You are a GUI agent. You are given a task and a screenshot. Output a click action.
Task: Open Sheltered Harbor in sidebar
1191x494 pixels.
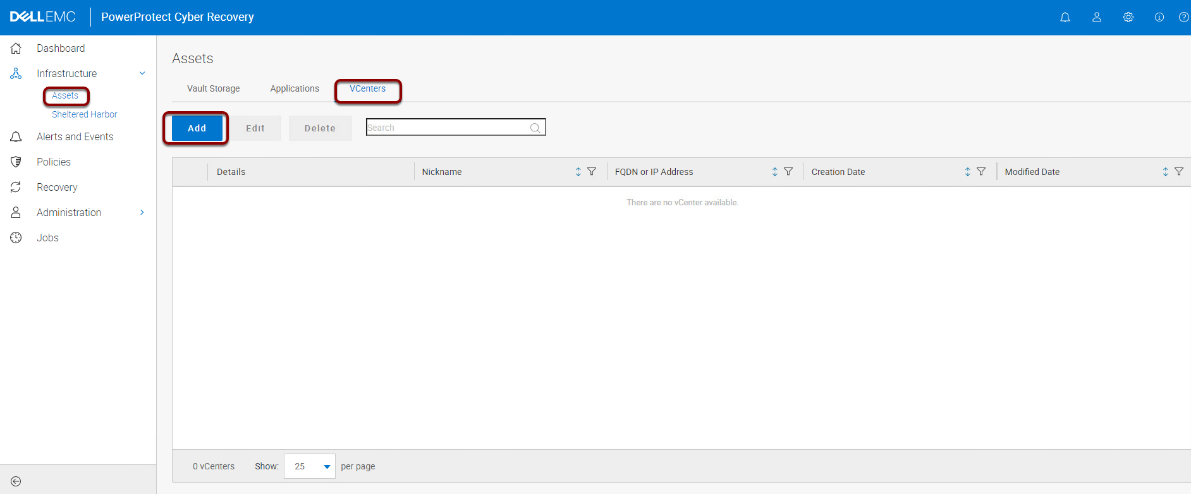click(x=84, y=114)
